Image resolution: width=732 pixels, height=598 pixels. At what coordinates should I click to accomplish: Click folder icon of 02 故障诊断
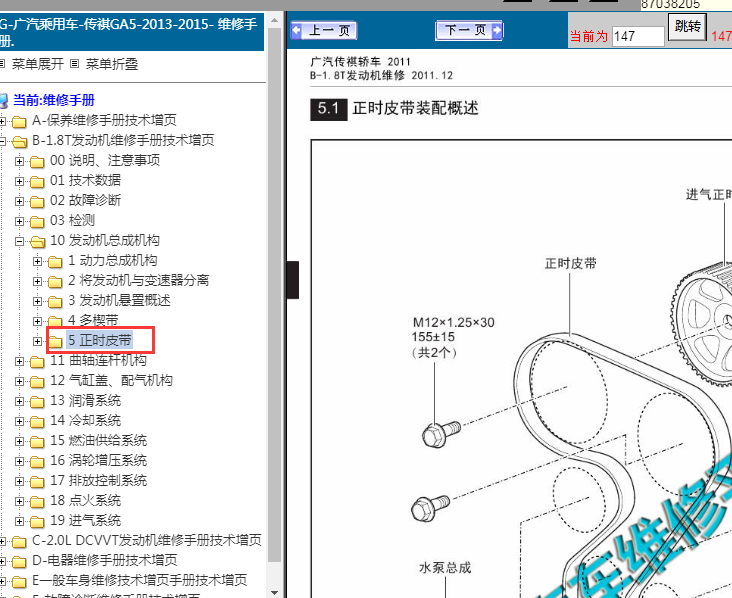(x=37, y=202)
